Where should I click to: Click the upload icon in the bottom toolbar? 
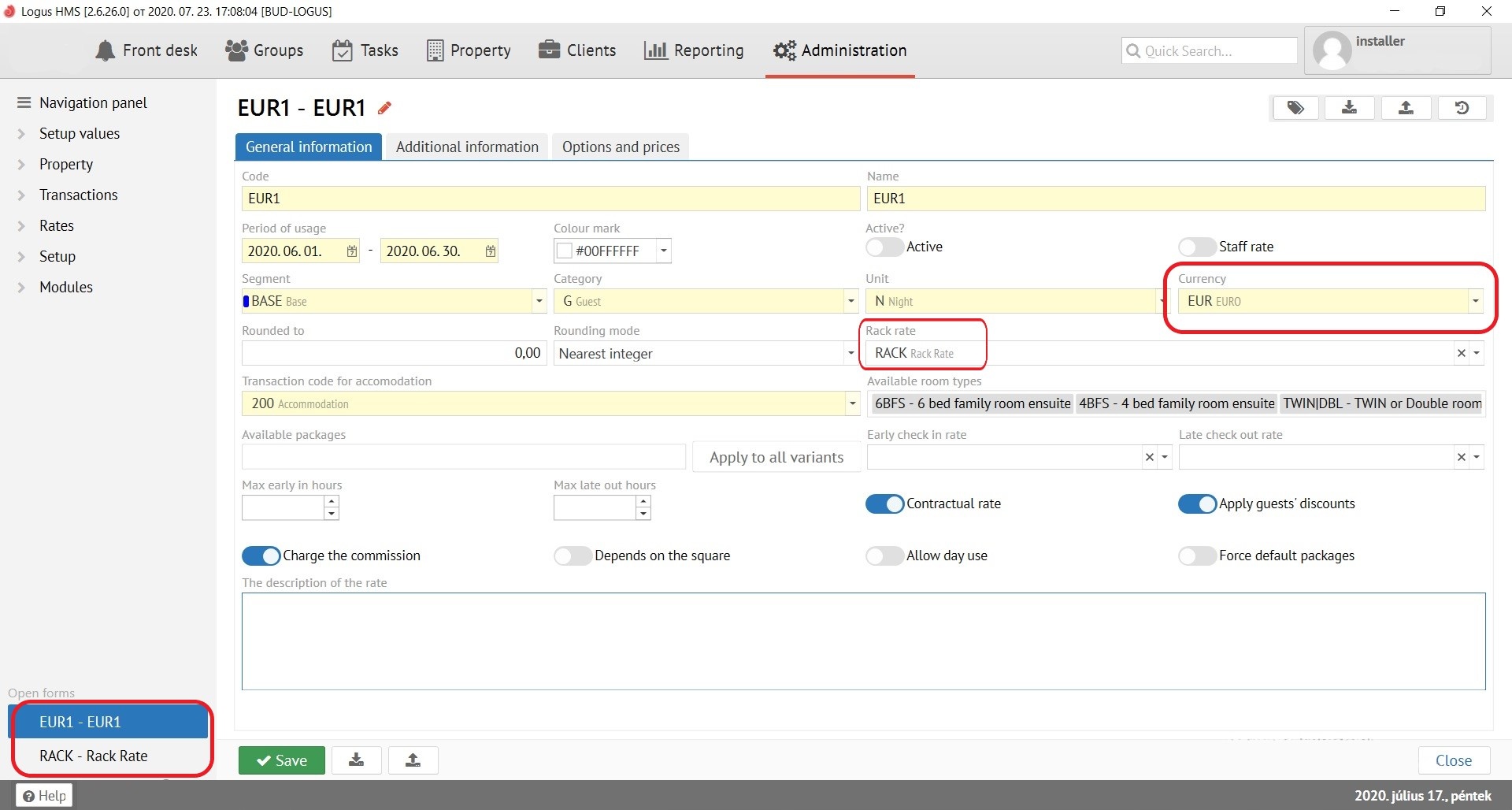click(x=413, y=760)
